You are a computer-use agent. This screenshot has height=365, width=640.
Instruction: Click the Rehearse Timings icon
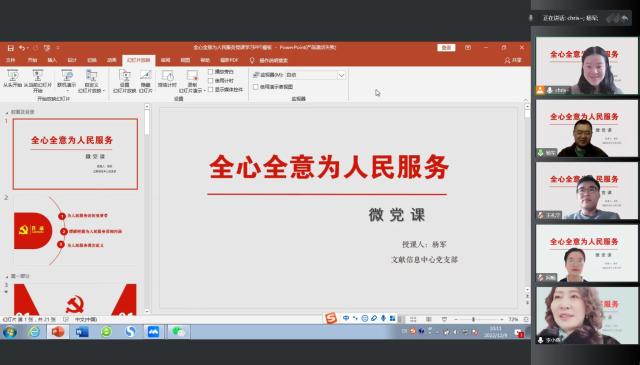point(167,79)
